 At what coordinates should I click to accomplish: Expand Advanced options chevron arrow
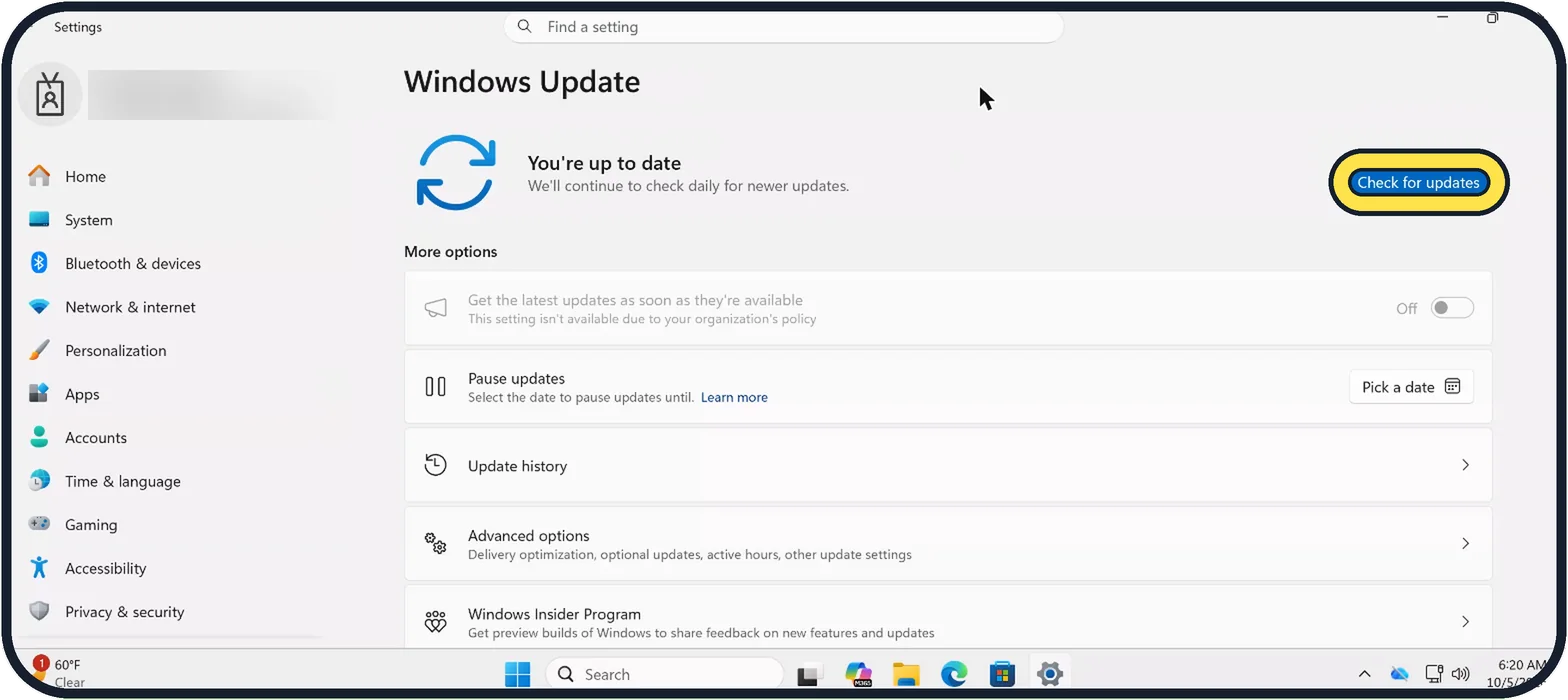point(1465,543)
